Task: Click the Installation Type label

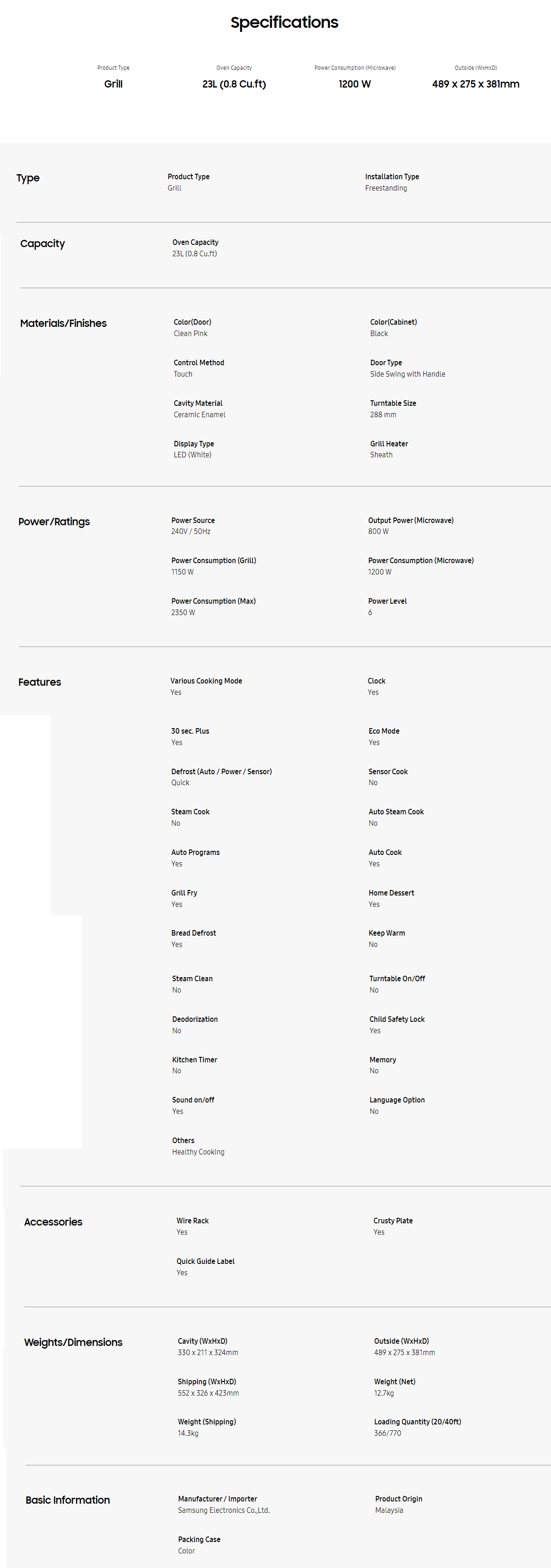Action: [391, 176]
